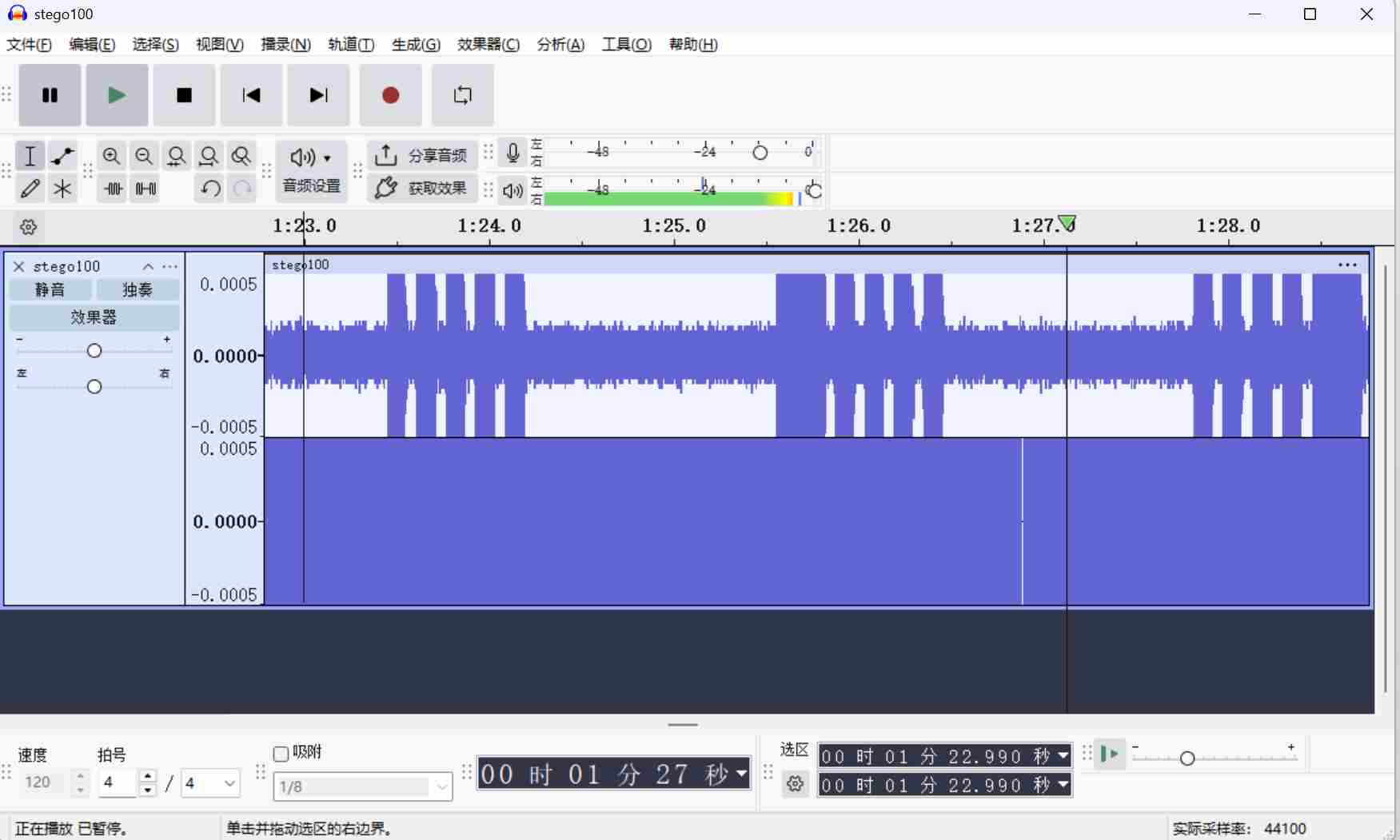The image size is (1400, 840).
Task: Open the 选择(S) menu
Action: click(x=156, y=45)
